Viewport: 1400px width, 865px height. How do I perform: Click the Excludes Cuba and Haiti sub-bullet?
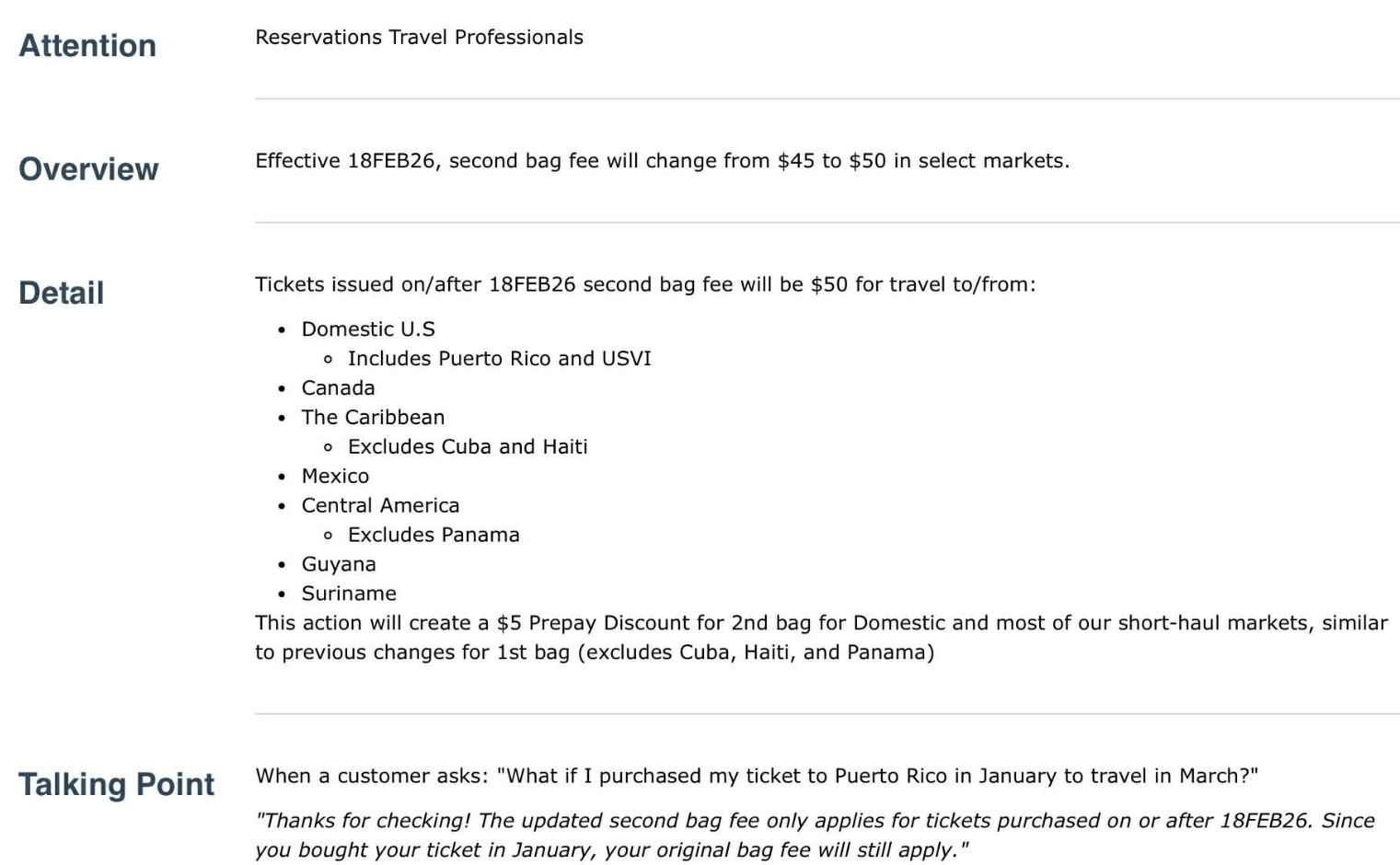[x=468, y=447]
